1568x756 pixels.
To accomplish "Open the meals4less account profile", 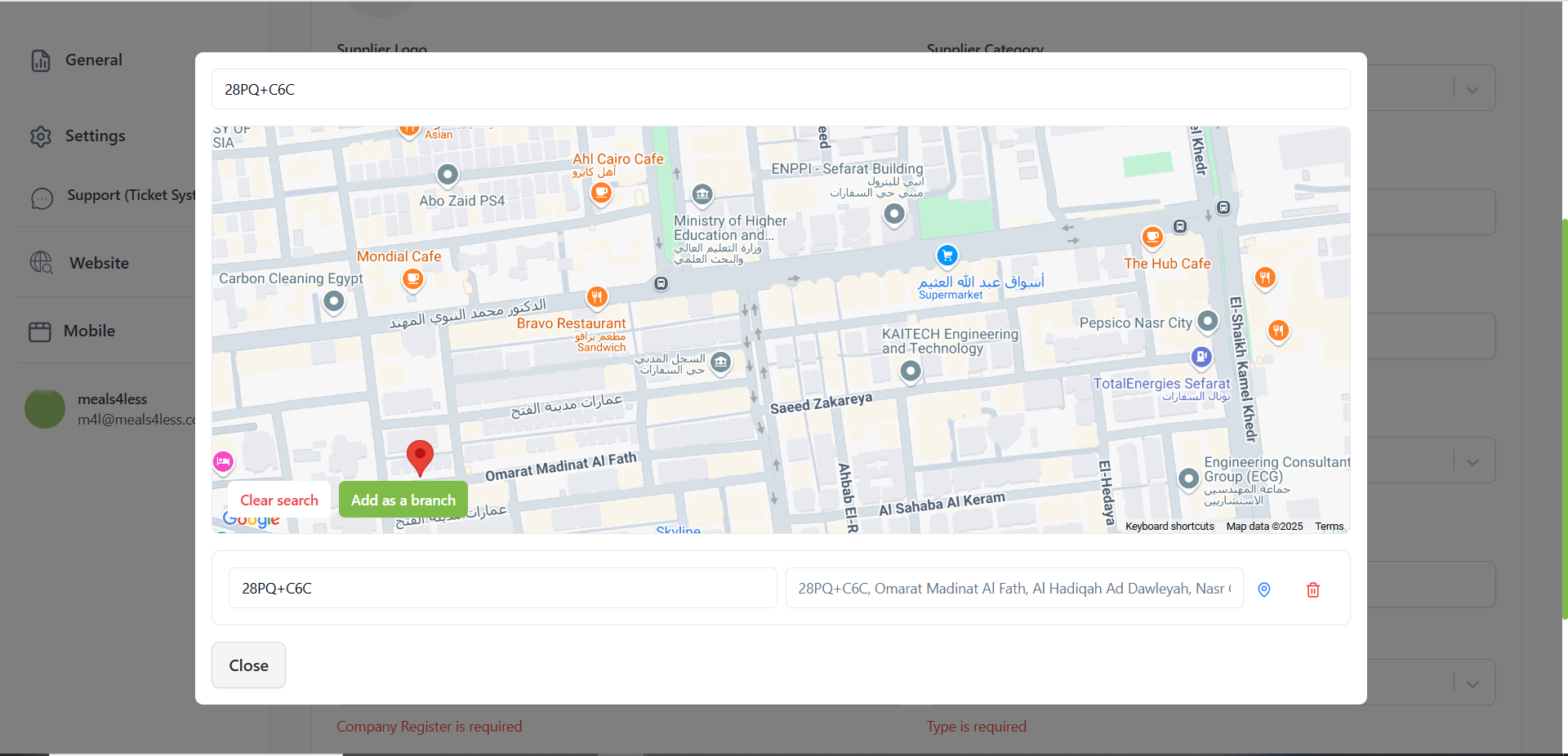I will pos(110,409).
